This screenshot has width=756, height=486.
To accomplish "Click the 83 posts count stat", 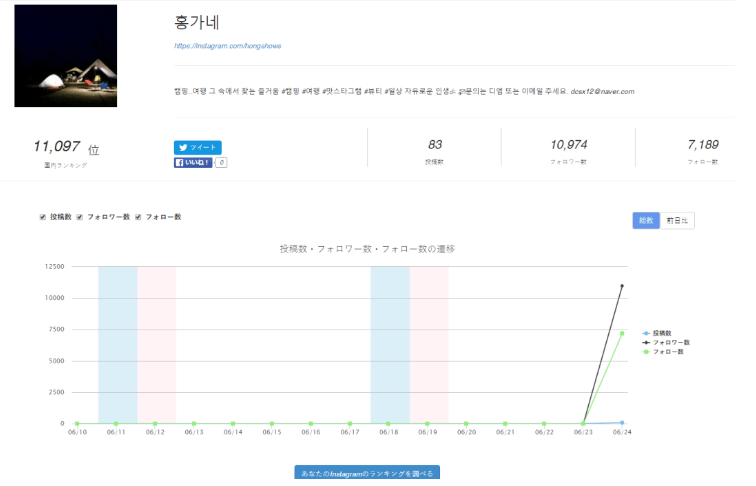I will [435, 145].
